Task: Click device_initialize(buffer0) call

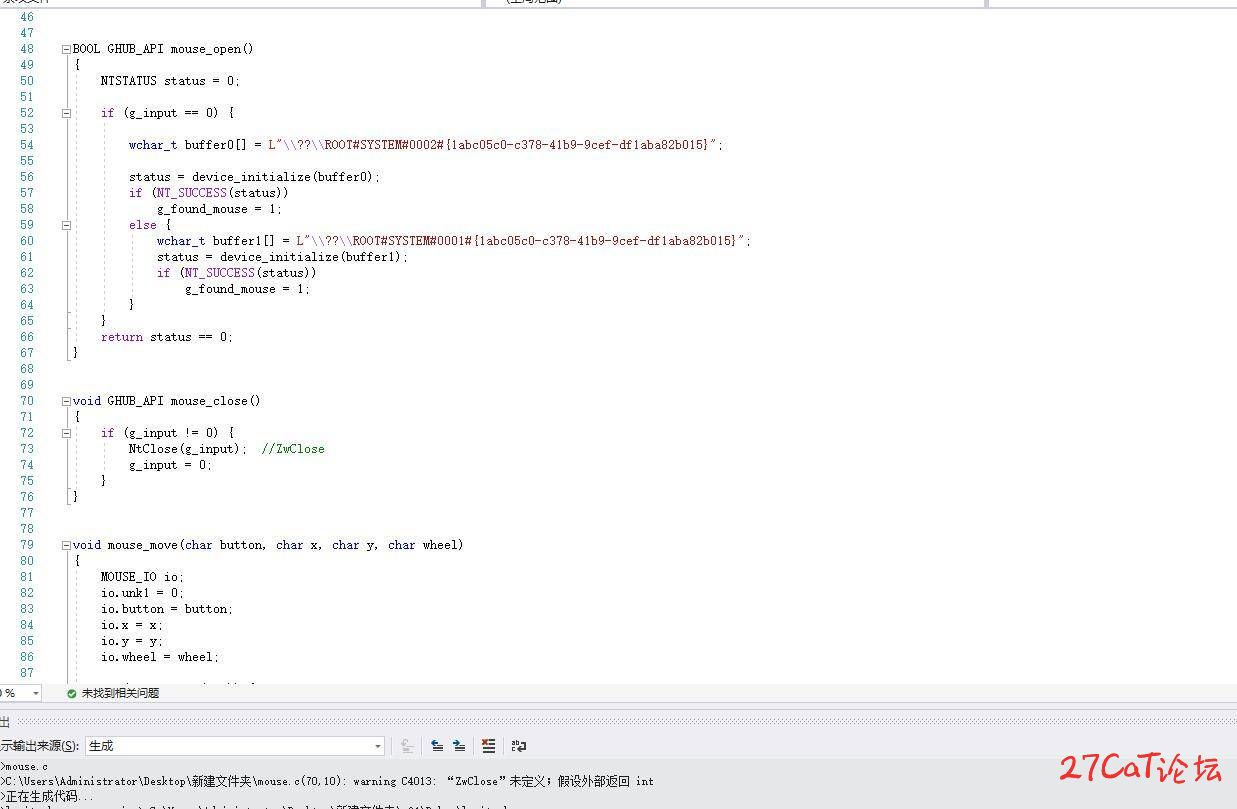Action: coord(286,177)
